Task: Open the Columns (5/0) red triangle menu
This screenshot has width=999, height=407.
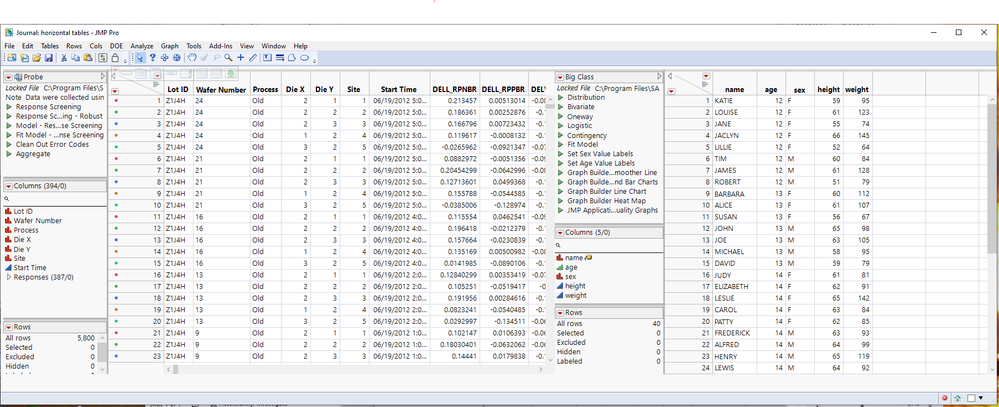Action: coord(560,233)
